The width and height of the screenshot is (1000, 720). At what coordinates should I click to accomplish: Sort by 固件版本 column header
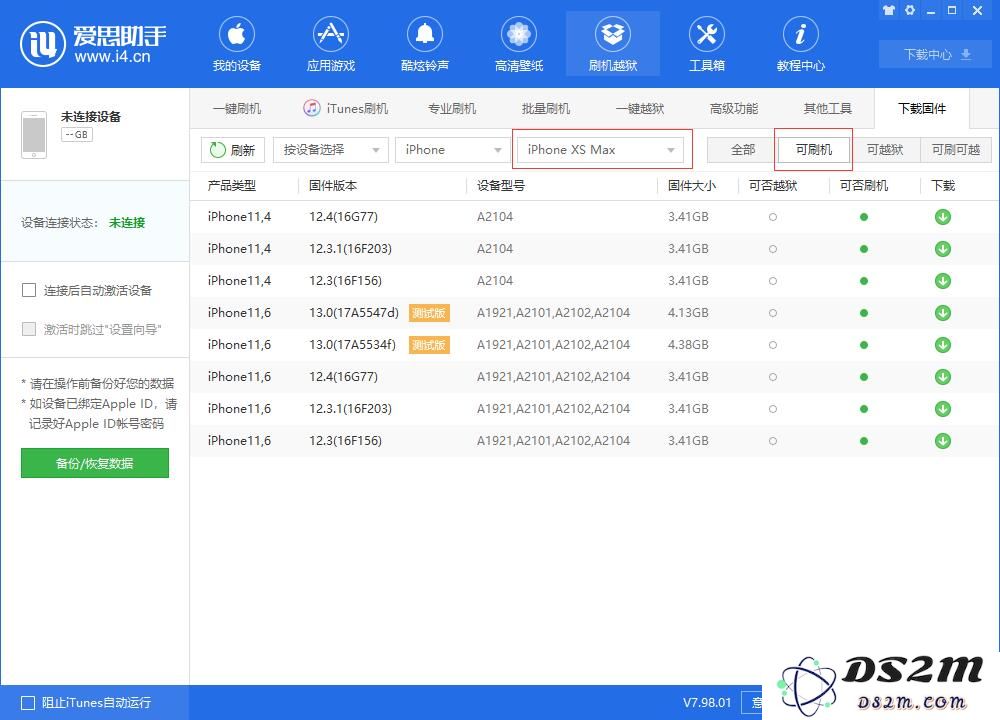click(x=333, y=186)
